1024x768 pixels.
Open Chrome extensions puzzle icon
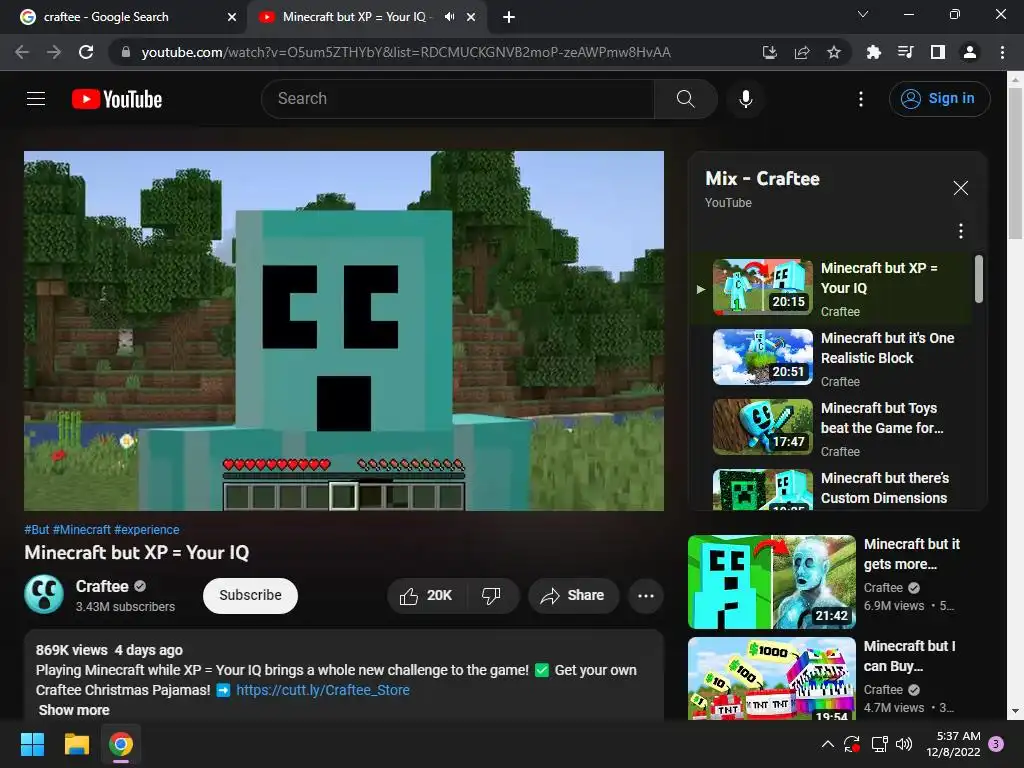(x=873, y=52)
